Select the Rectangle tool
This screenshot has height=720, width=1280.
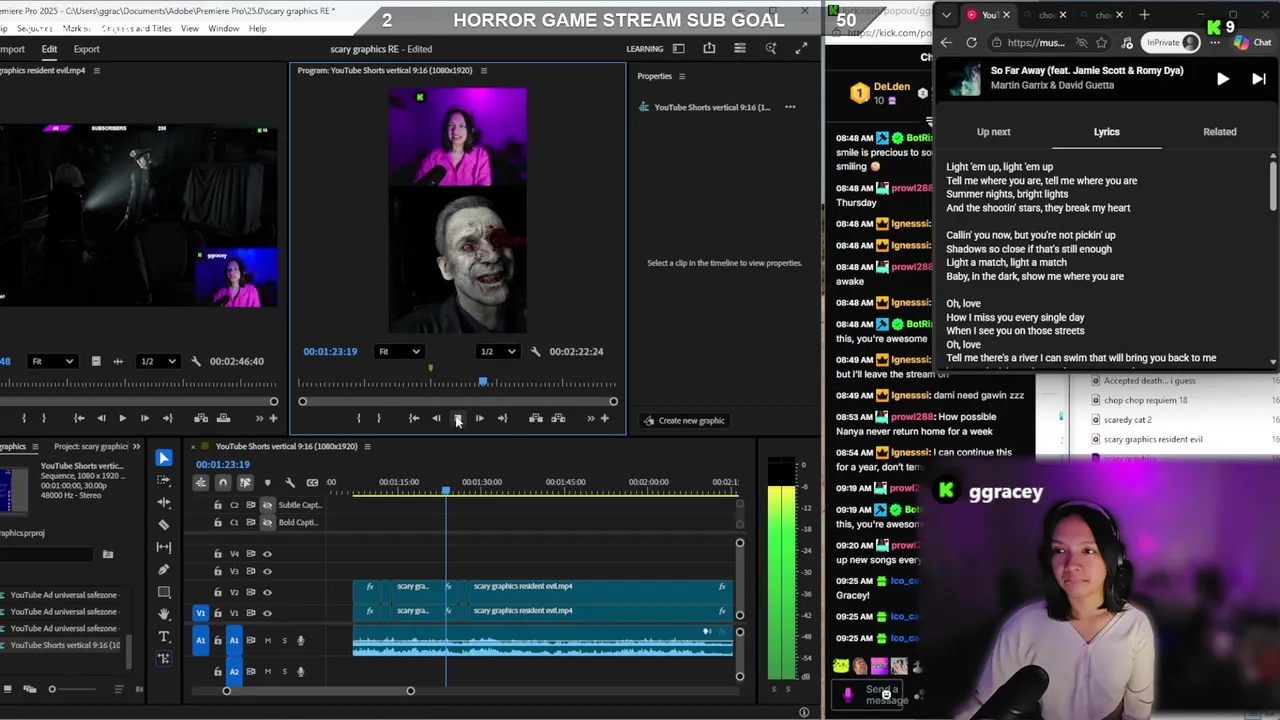click(164, 592)
